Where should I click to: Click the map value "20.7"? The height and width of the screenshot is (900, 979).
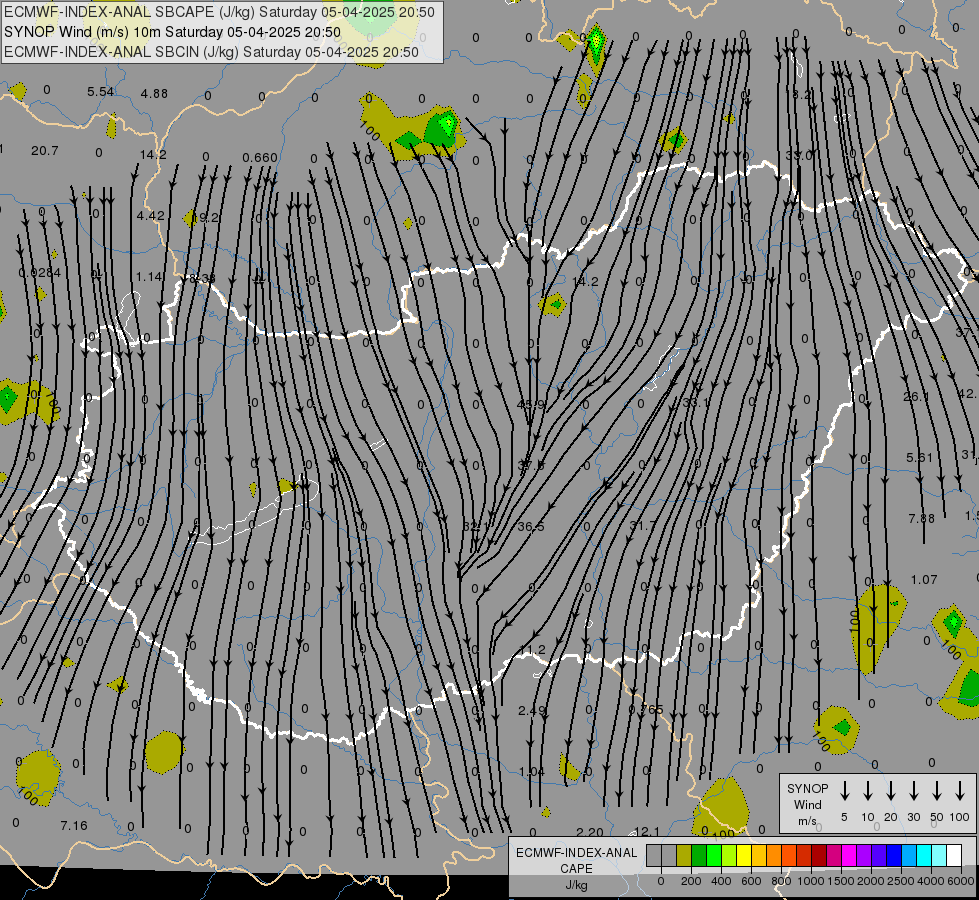[44, 151]
